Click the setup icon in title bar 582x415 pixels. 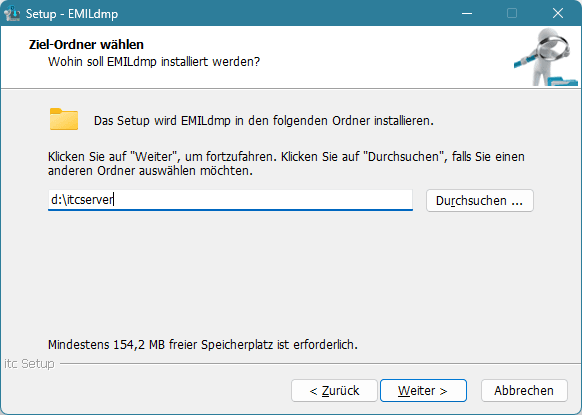tap(12, 13)
